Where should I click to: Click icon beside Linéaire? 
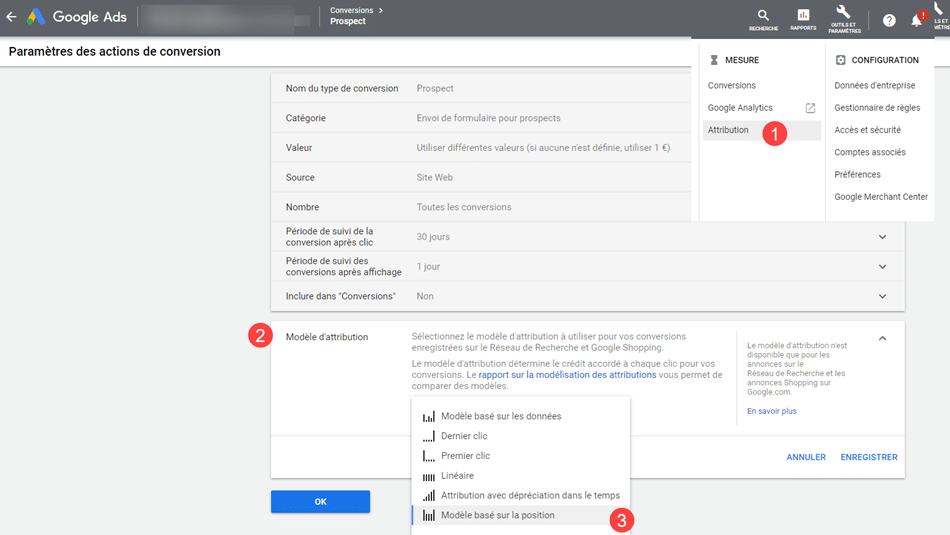428,476
